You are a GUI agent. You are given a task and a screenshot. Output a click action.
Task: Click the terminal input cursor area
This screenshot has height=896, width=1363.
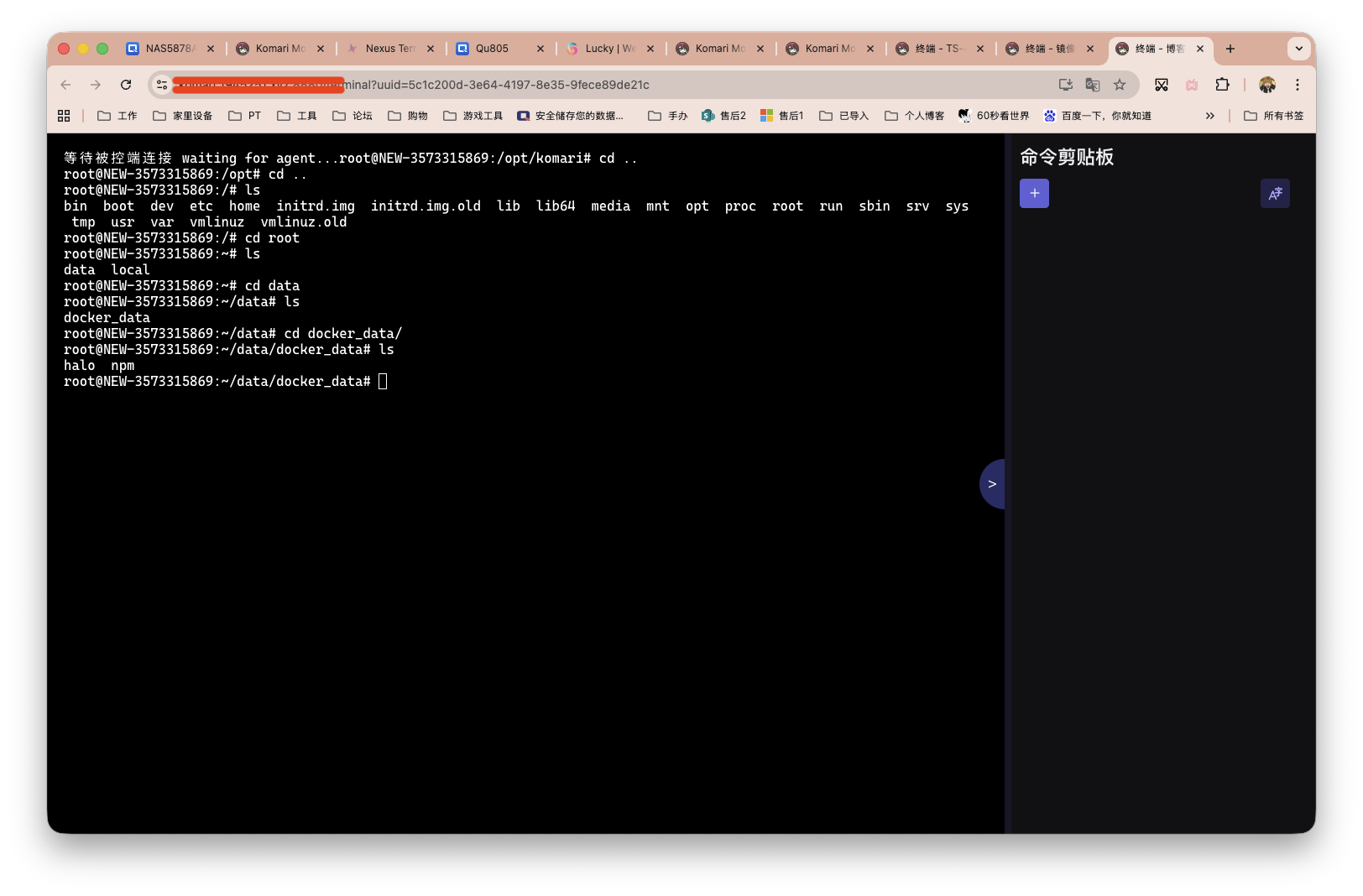point(383,382)
